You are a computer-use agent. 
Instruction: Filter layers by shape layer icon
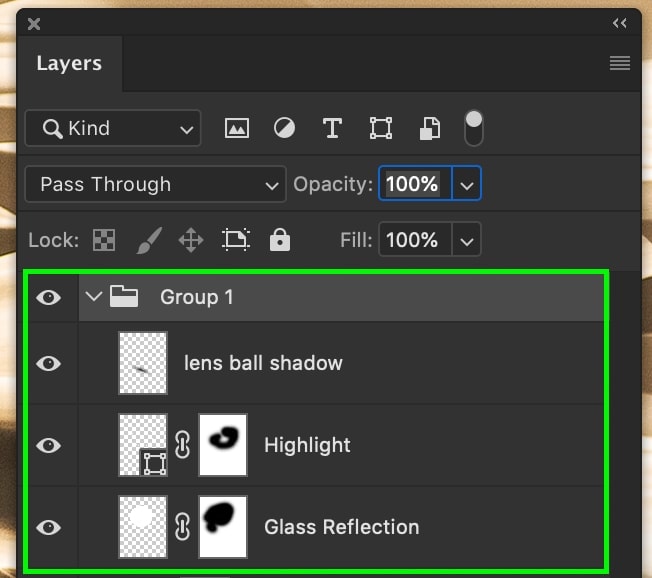coord(380,128)
